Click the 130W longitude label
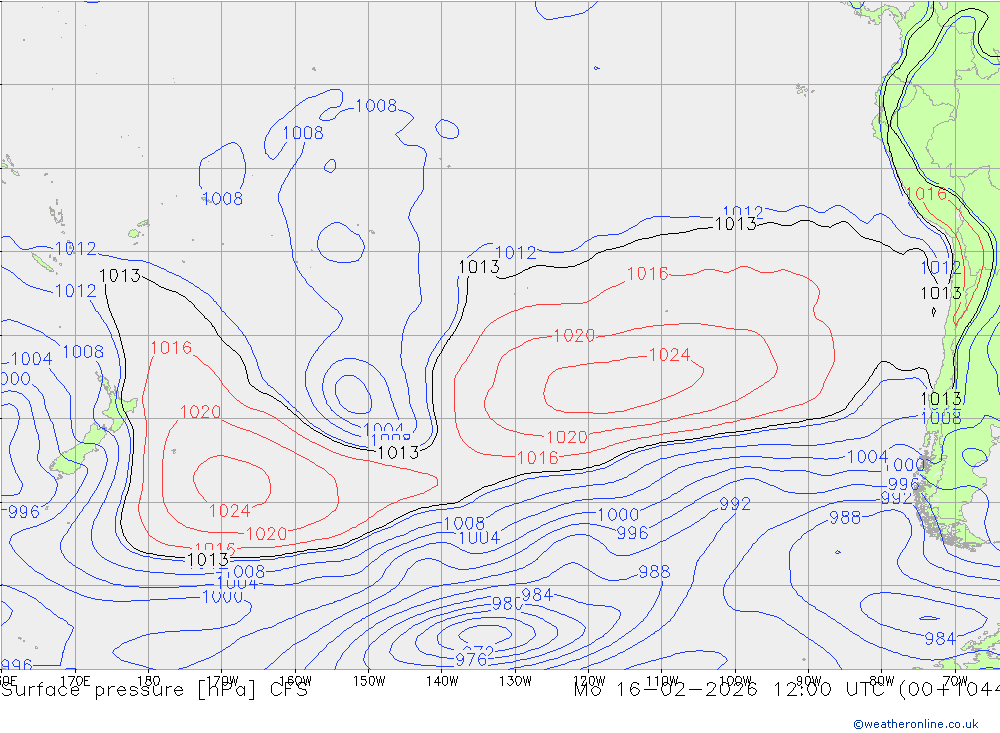 515,681
